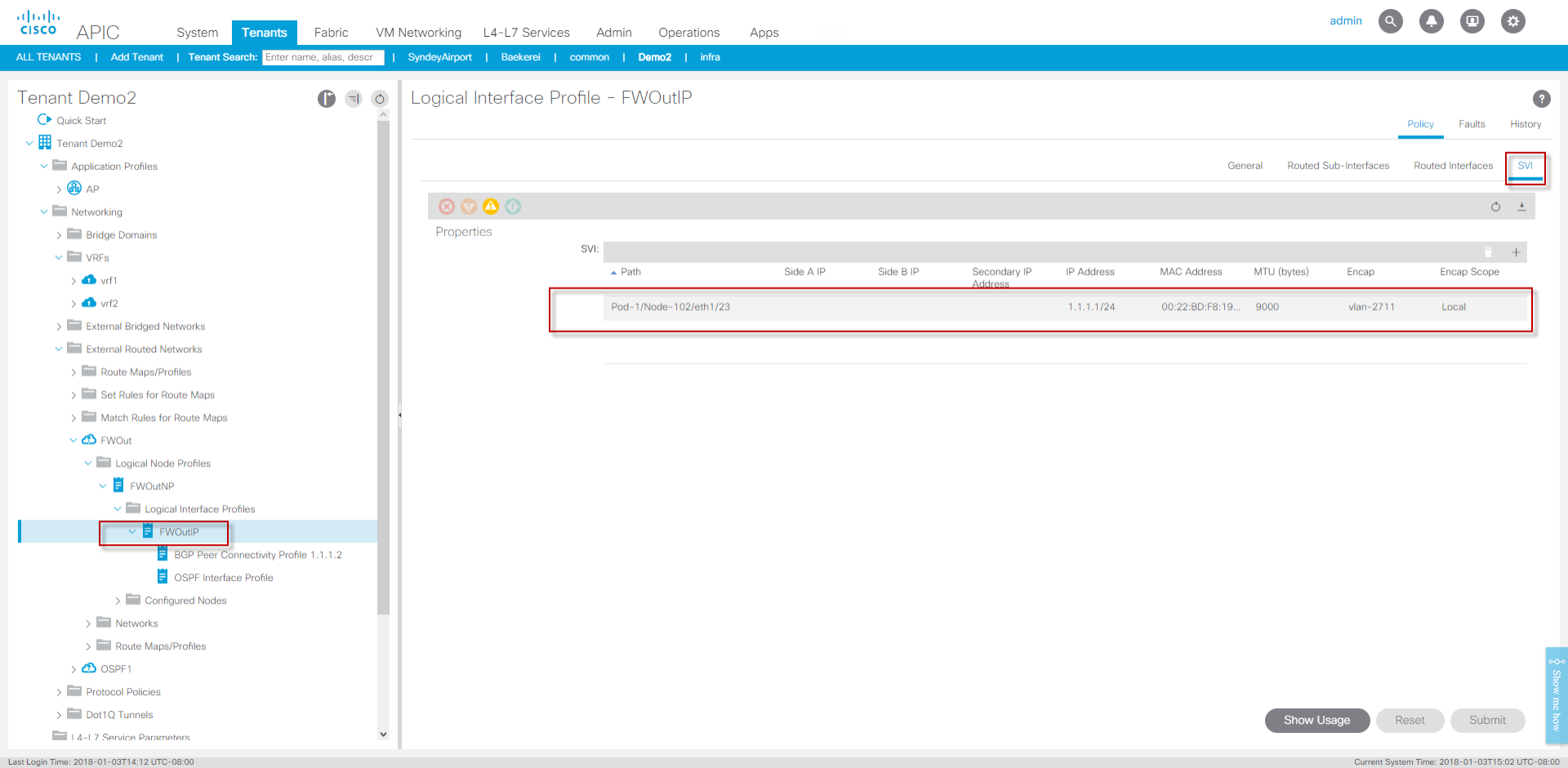
Task: Switch to the General tab
Action: (1245, 166)
